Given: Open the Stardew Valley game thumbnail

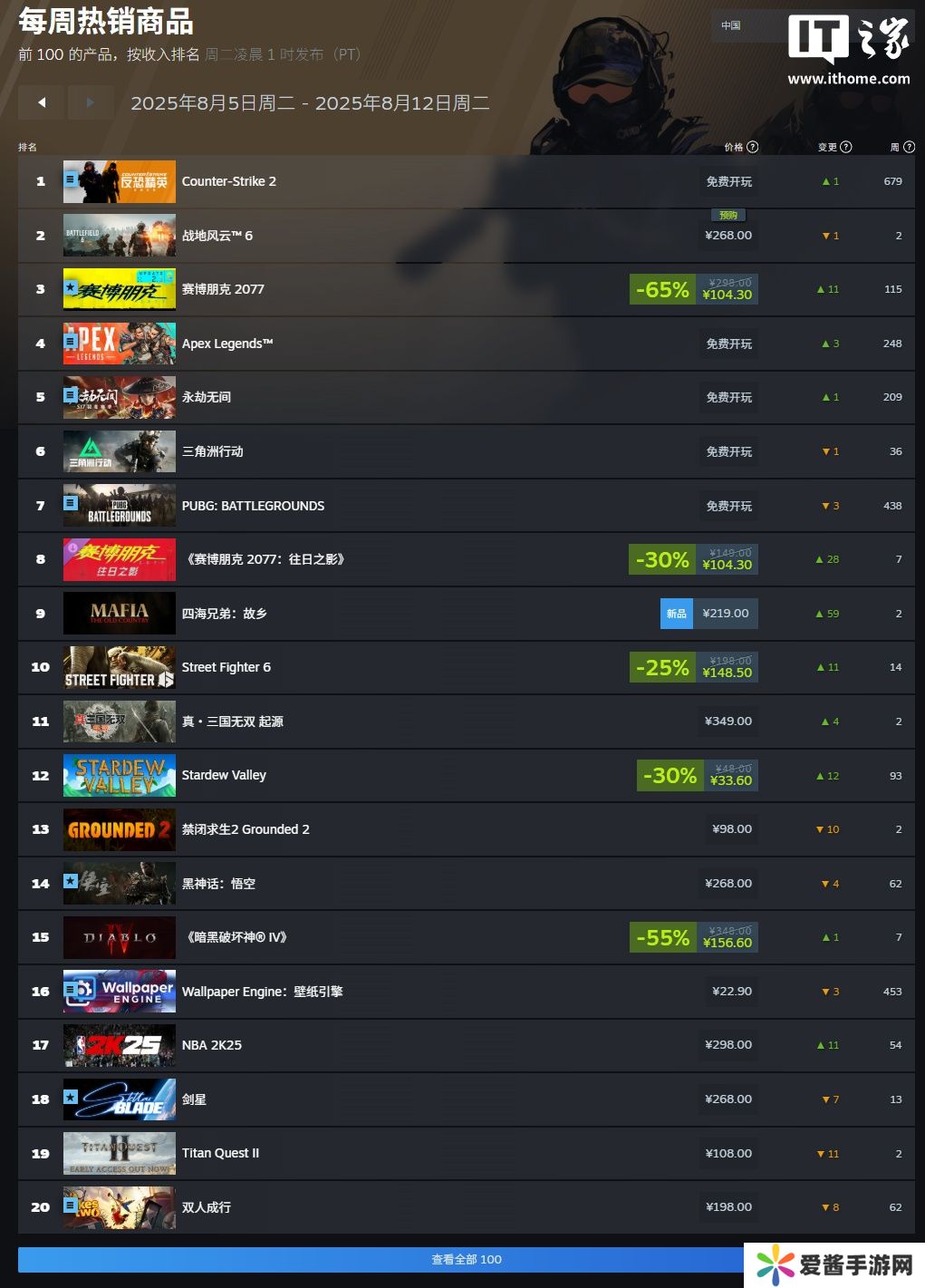Looking at the screenshot, I should coord(120,775).
